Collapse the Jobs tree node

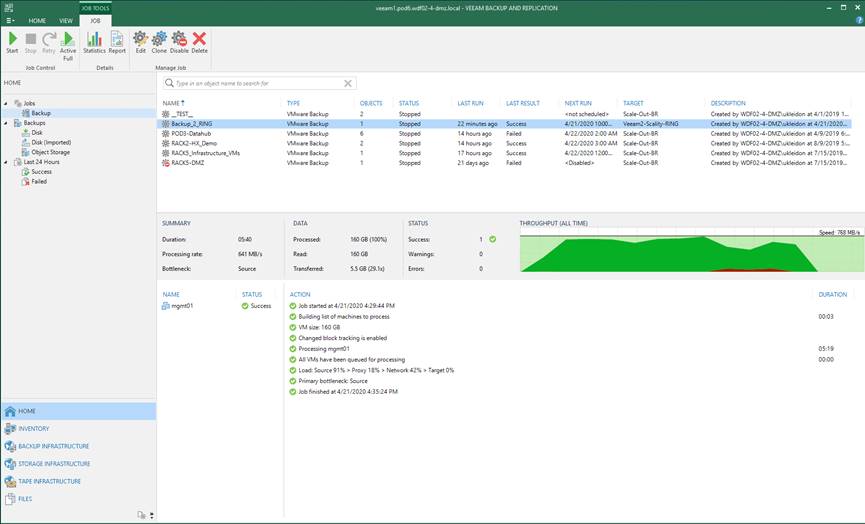[6, 103]
